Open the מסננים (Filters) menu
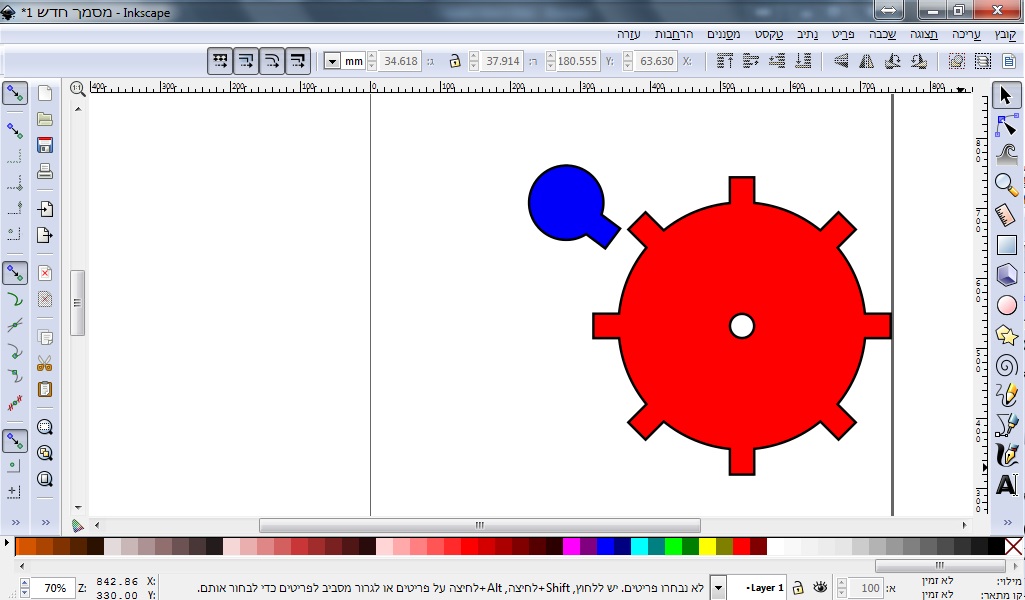The height and width of the screenshot is (600, 1025). (x=723, y=34)
